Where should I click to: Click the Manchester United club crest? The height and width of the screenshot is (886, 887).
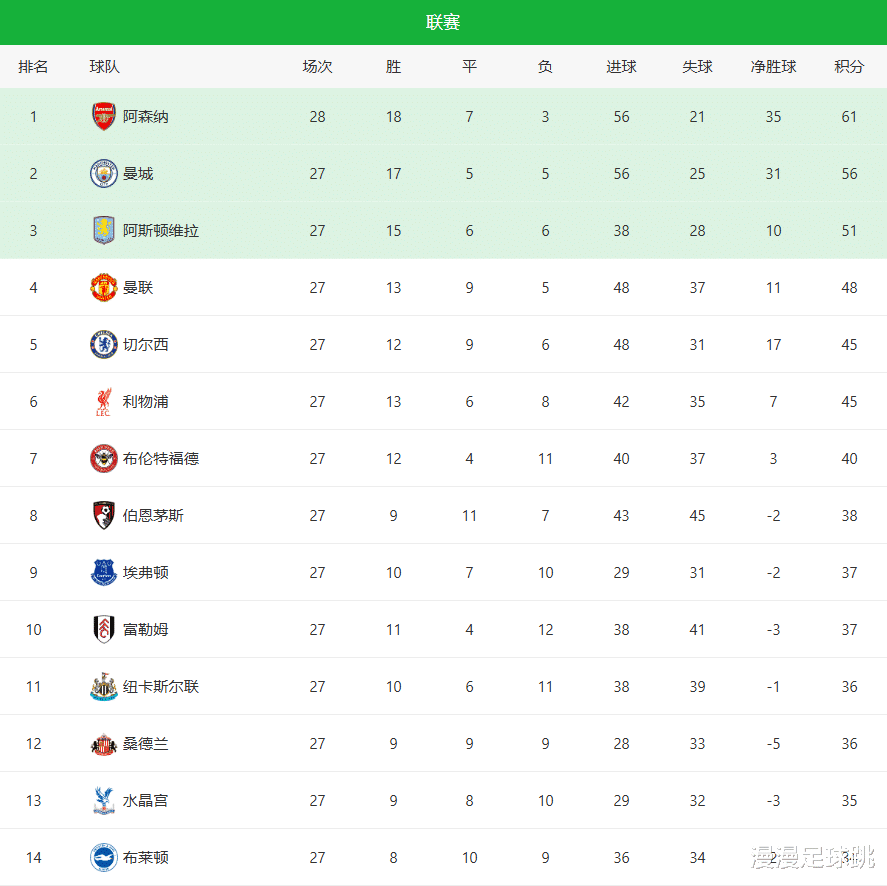click(x=104, y=288)
